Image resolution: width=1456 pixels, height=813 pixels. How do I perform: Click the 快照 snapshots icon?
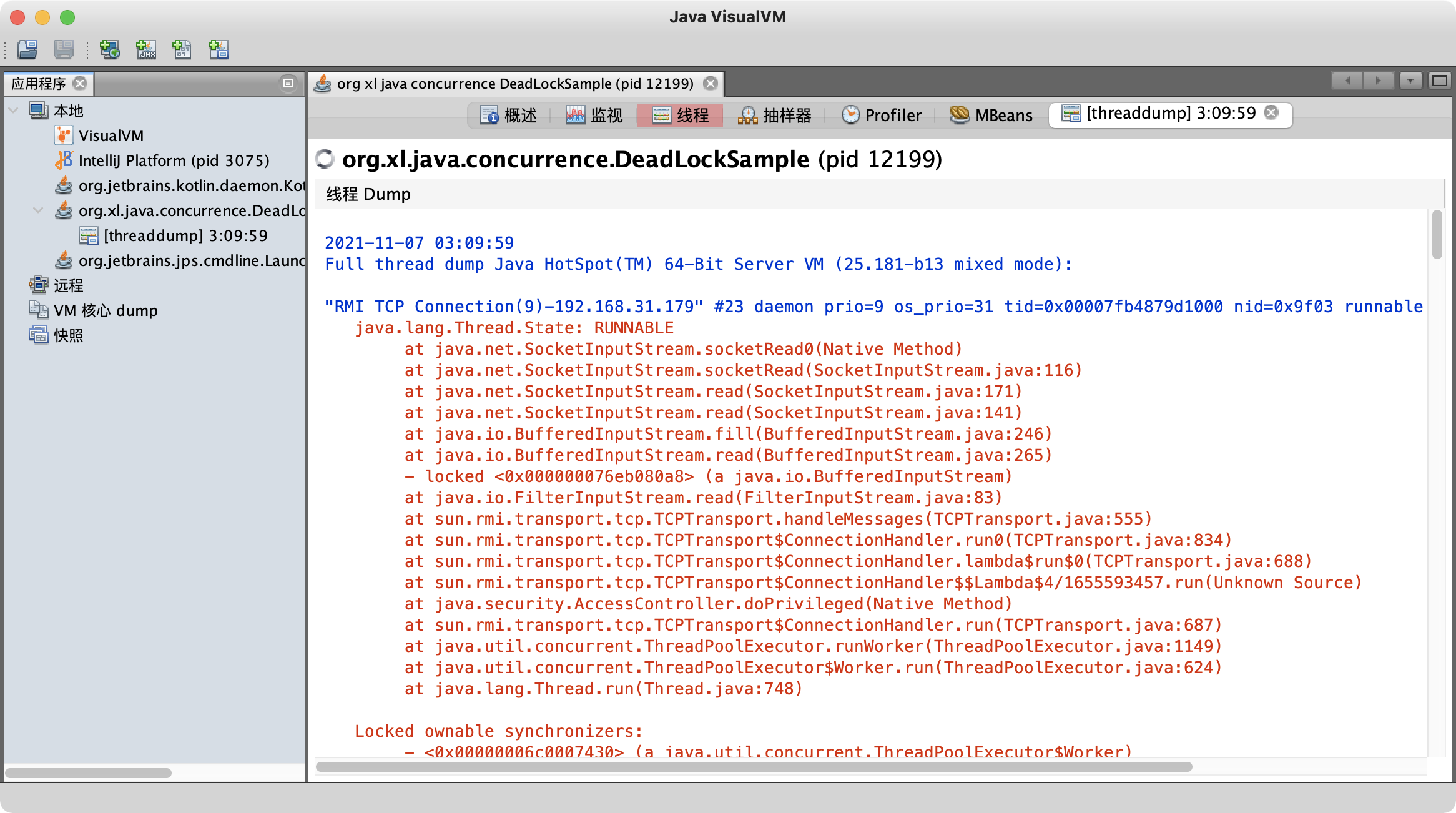38,335
